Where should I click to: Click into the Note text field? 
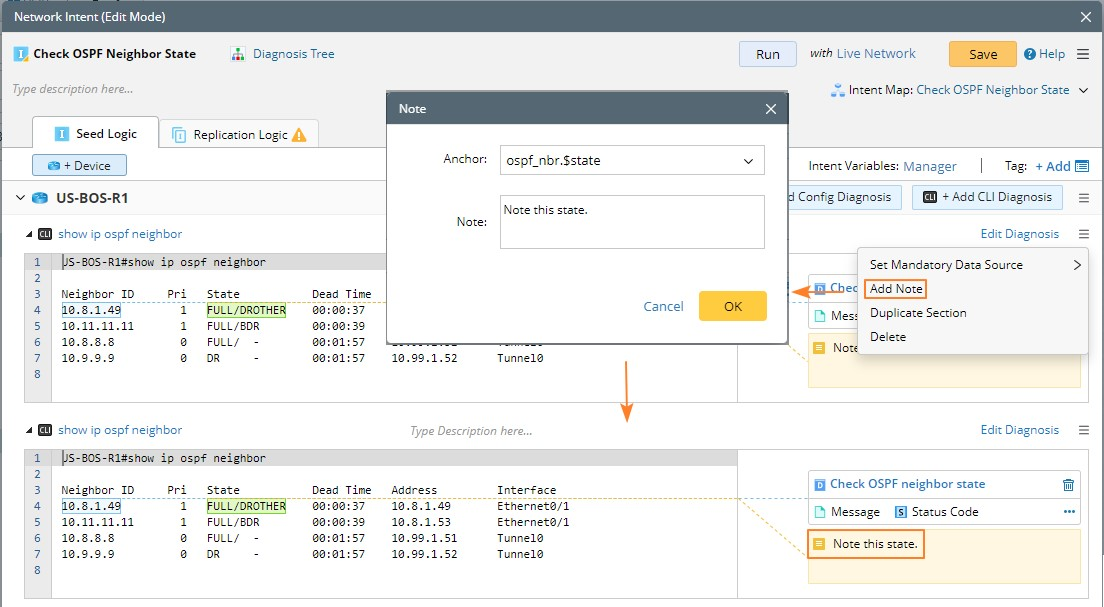click(632, 221)
